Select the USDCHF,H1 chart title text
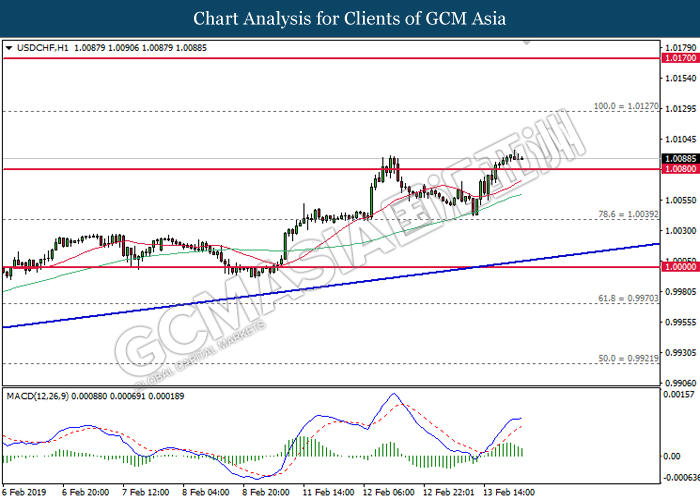Screen dimensions: 700x500 click(42, 48)
